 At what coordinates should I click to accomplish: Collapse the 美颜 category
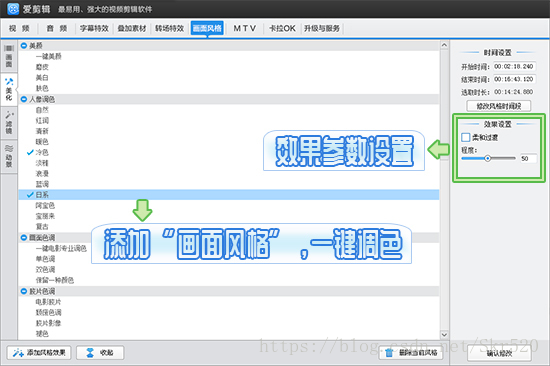24,46
